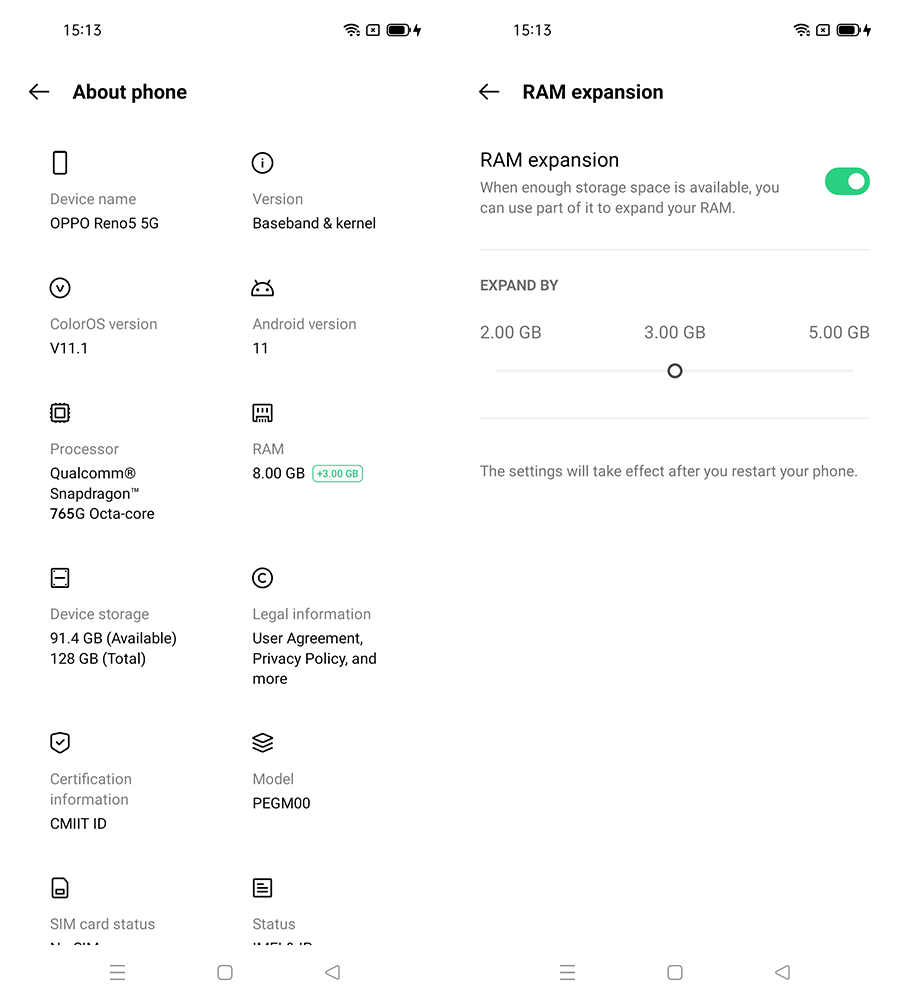Tap the RAM memory module icon
The image size is (900, 1000).
[x=262, y=413]
